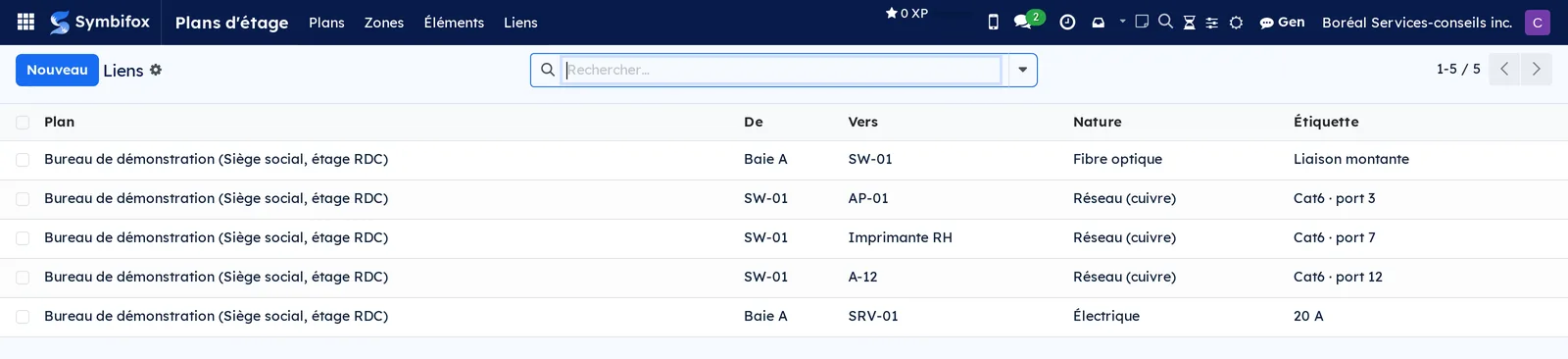Click the 20 A label cell
Image resolution: width=1568 pixels, height=359 pixels.
1308,316
